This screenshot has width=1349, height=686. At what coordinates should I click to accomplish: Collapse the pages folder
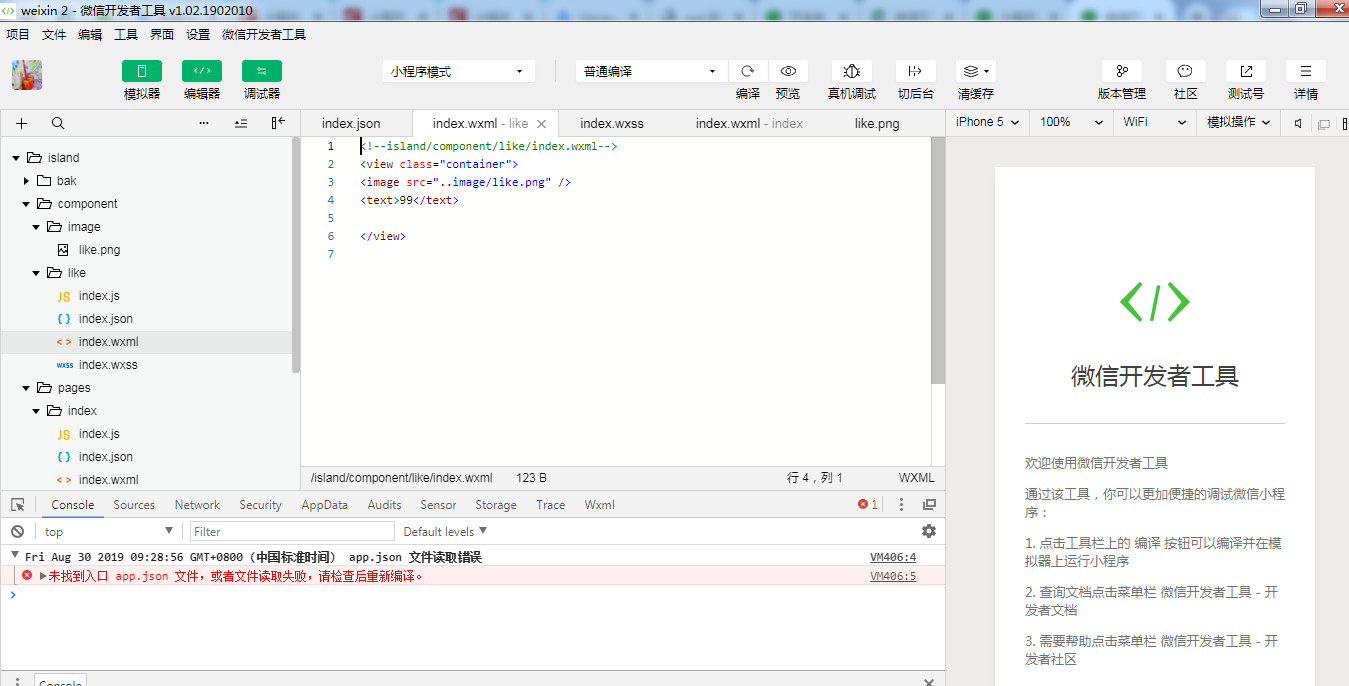26,388
